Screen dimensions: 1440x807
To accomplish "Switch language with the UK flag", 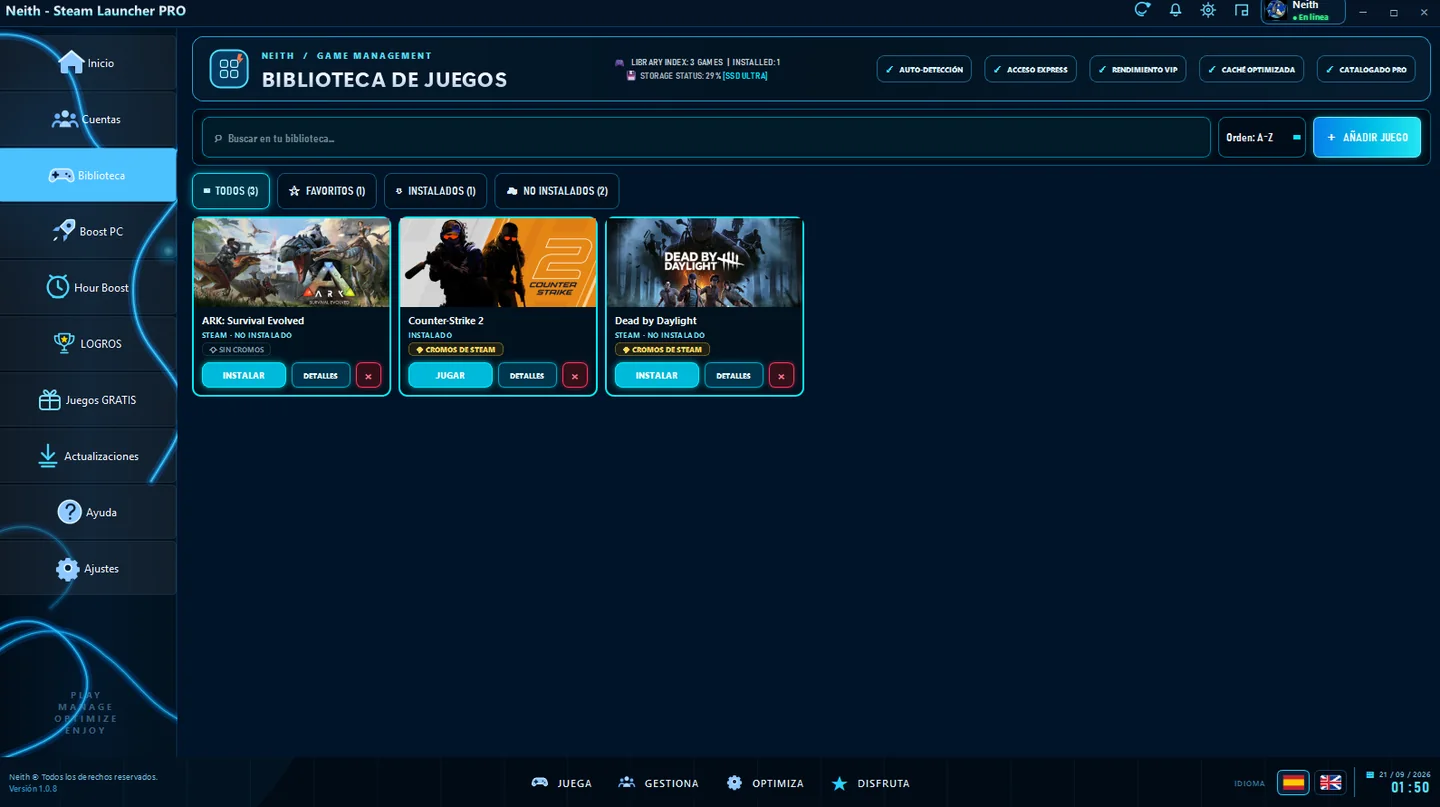I will (1330, 782).
